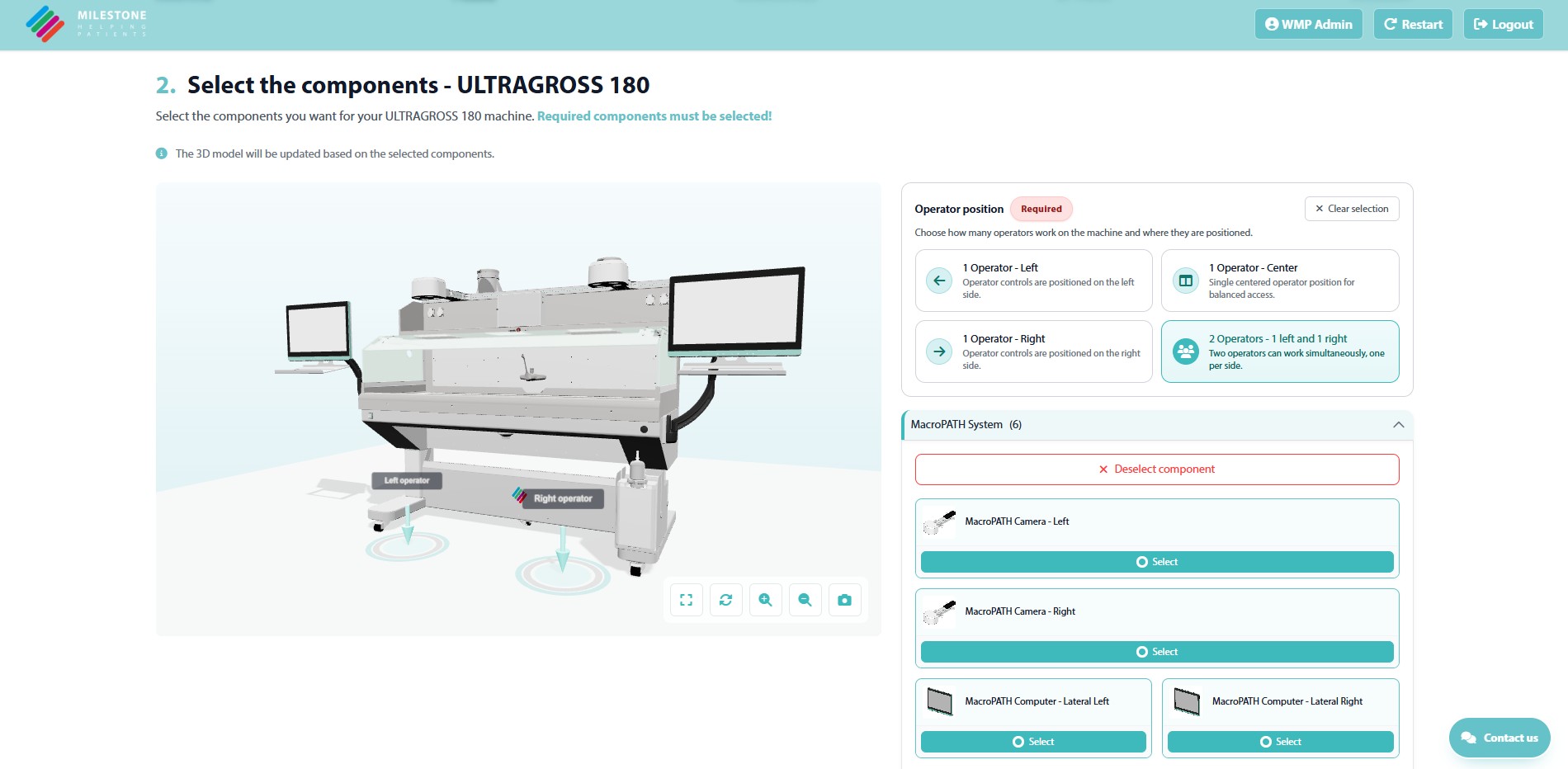The image size is (1568, 769).
Task: Collapse the MacroPATH System section
Action: [x=1157, y=425]
